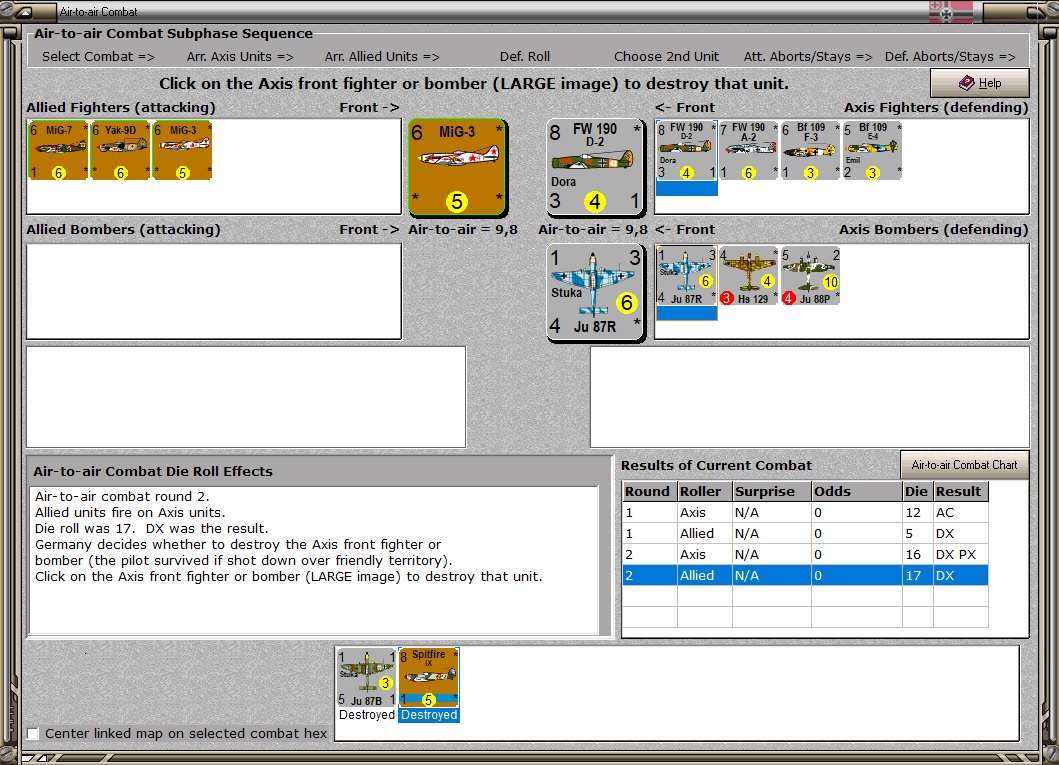Click the Att. Aborts/Stays subphase step
Viewport: 1059px width, 765px height.
pos(808,57)
